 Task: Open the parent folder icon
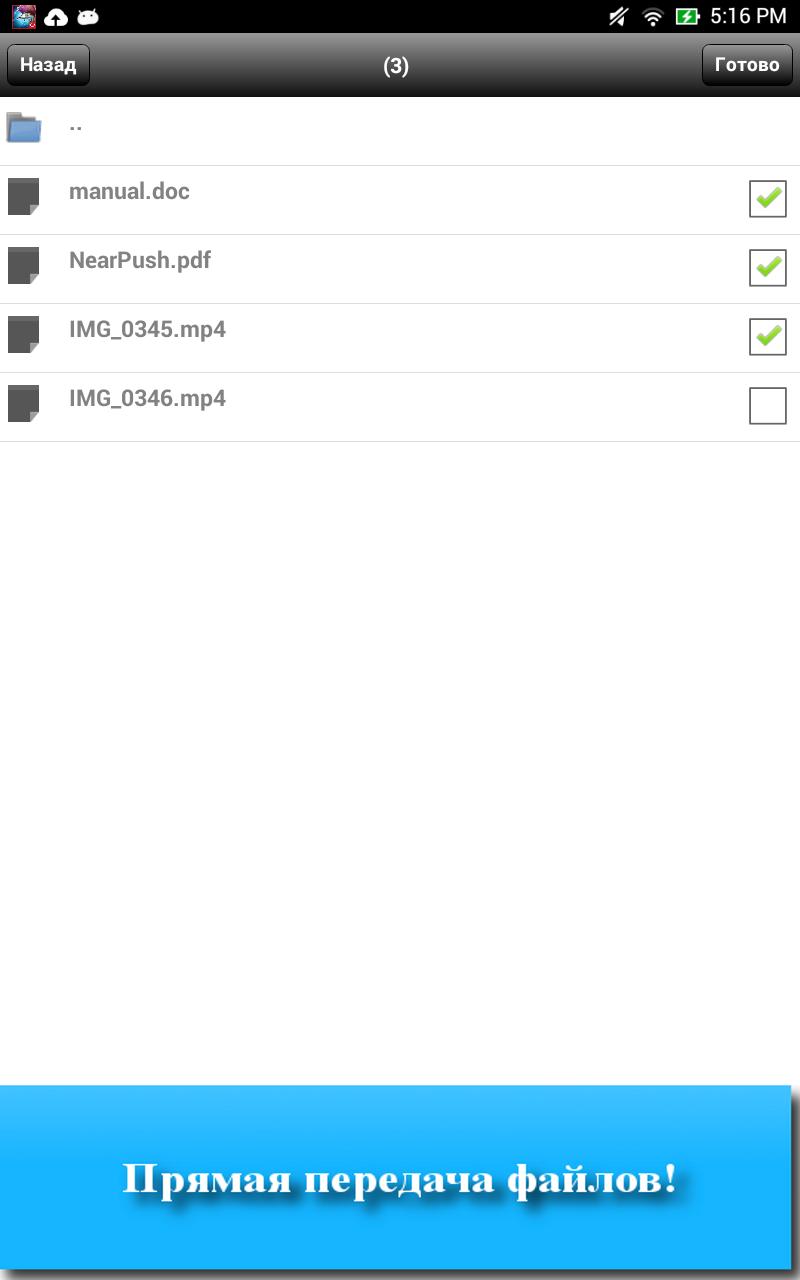(x=23, y=127)
